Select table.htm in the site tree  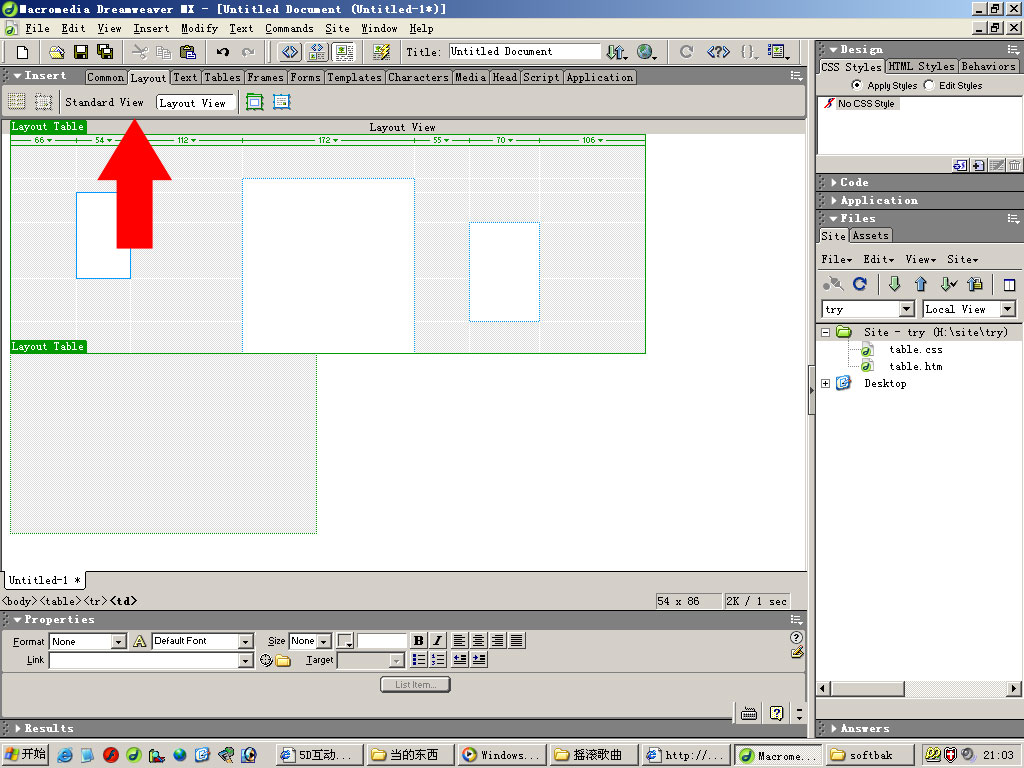coord(915,366)
